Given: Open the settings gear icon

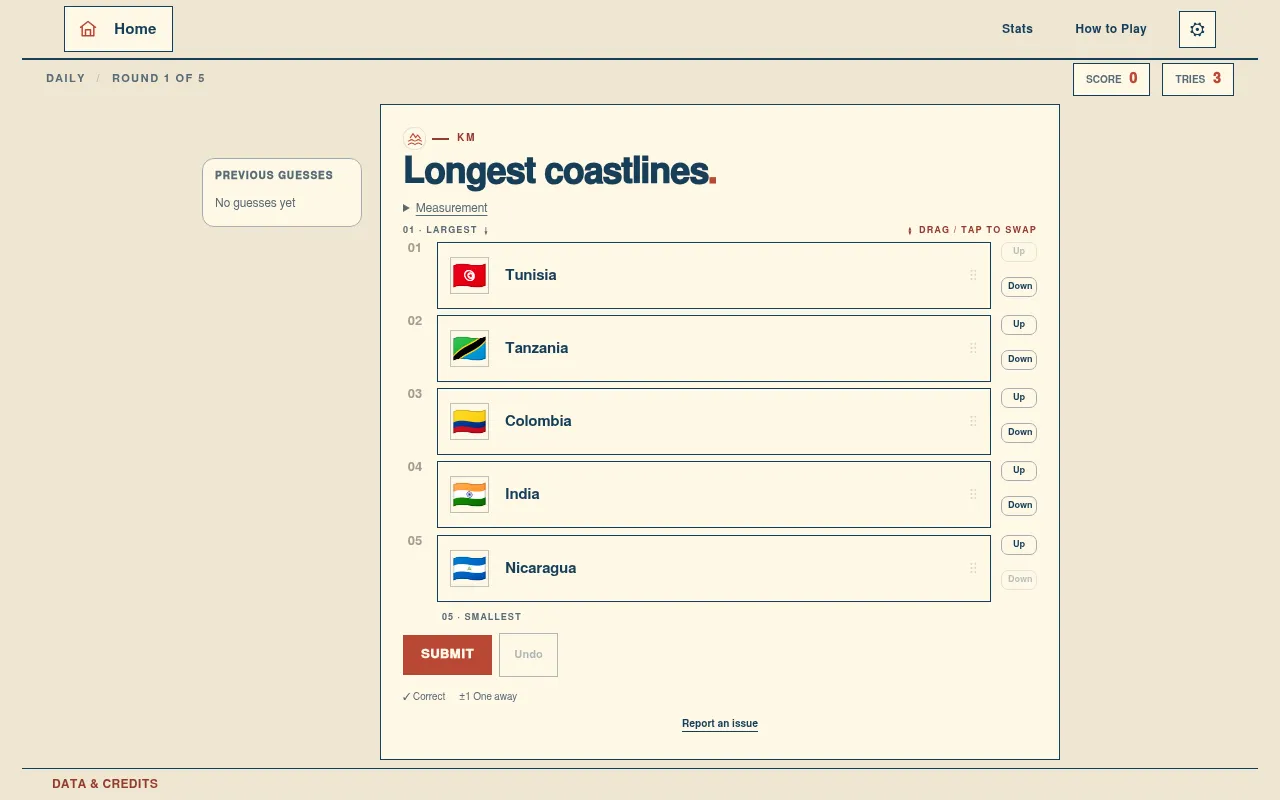Looking at the screenshot, I should (1197, 29).
